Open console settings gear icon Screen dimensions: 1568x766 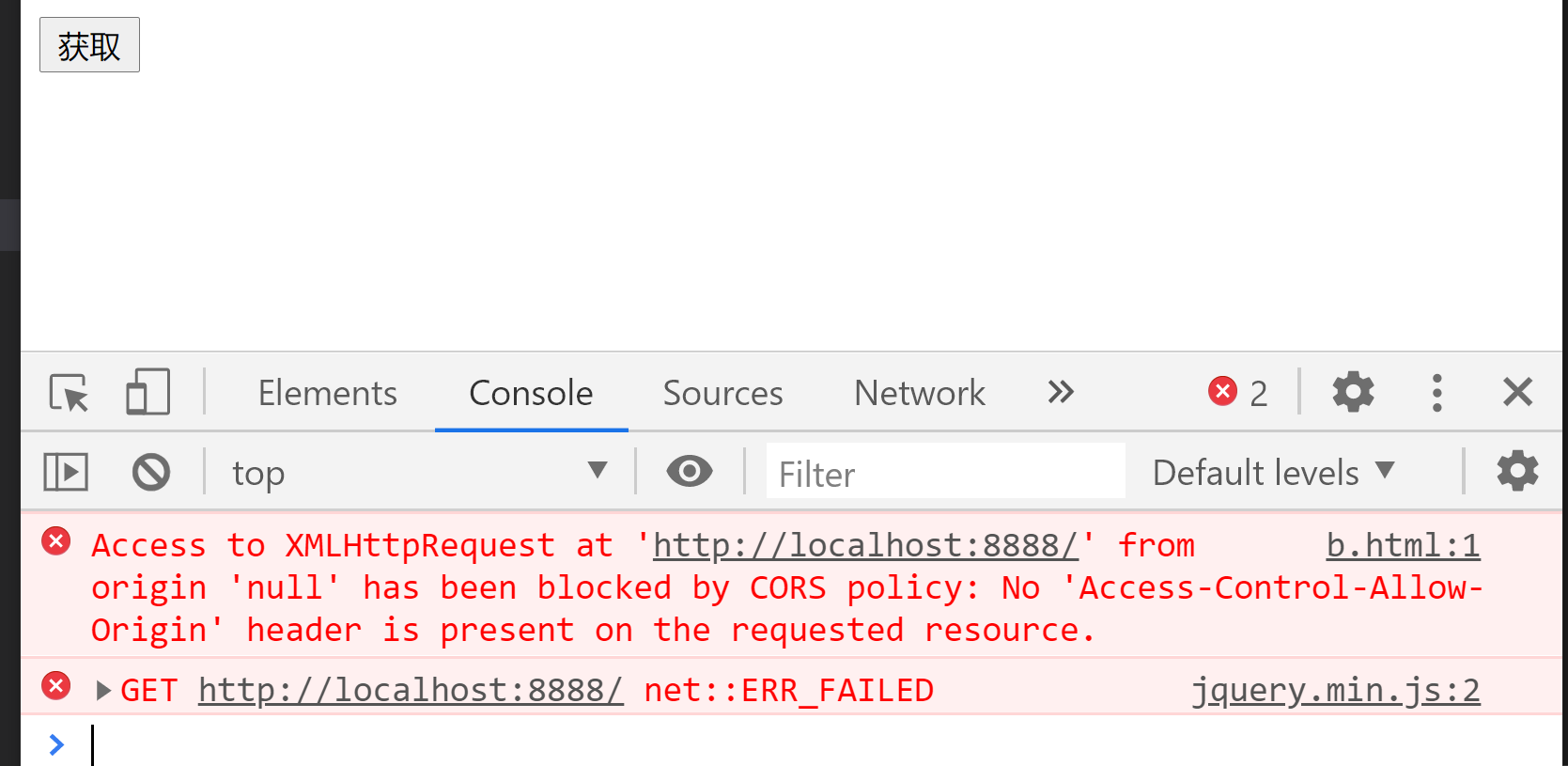1517,471
